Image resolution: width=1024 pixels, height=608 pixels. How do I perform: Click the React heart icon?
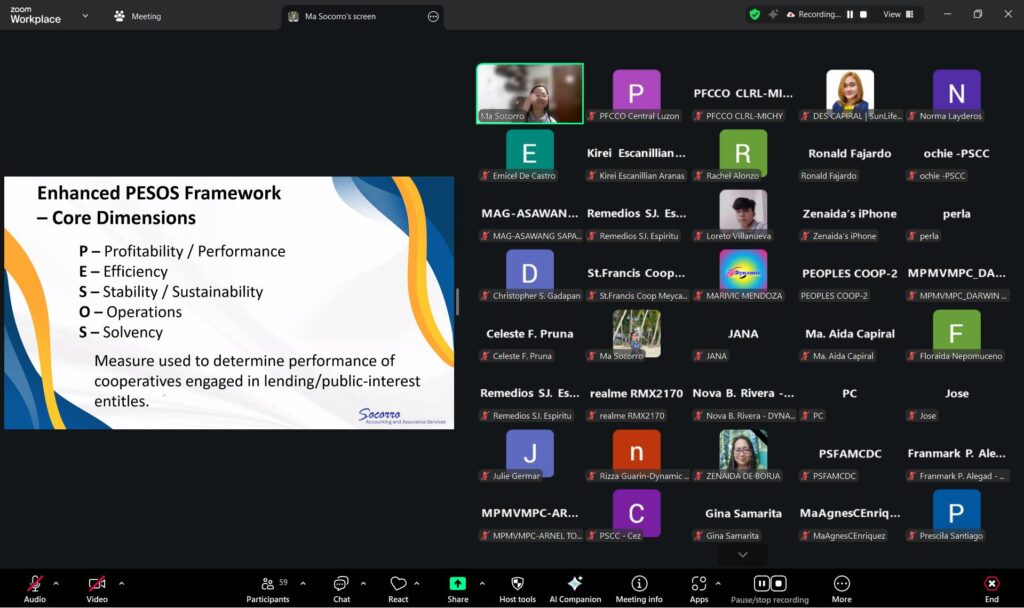(398, 585)
